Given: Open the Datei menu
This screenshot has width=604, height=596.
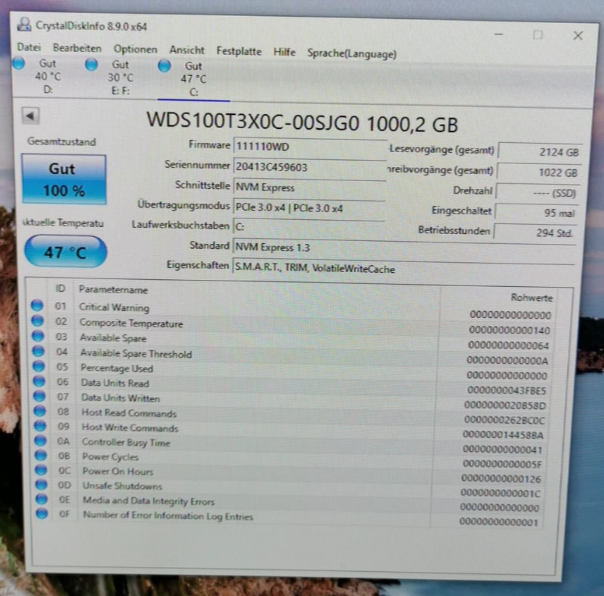Looking at the screenshot, I should point(29,47).
